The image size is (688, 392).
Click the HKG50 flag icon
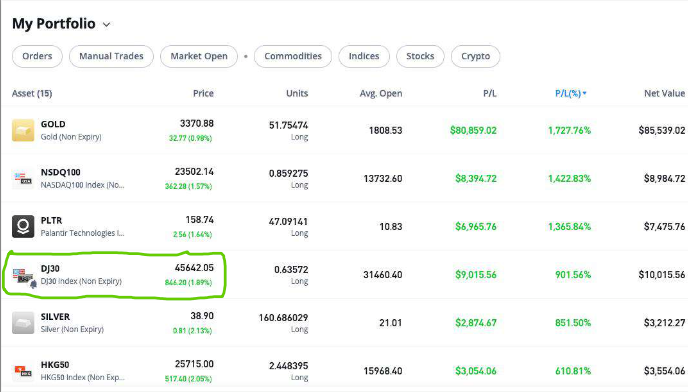[23, 371]
